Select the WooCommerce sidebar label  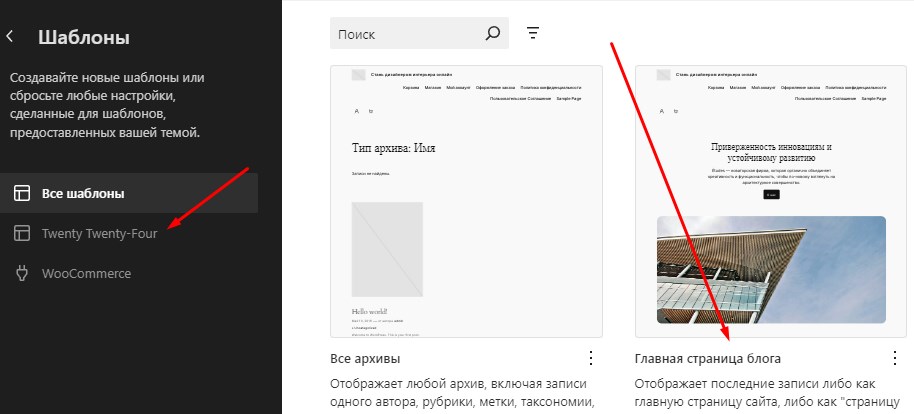tap(86, 273)
